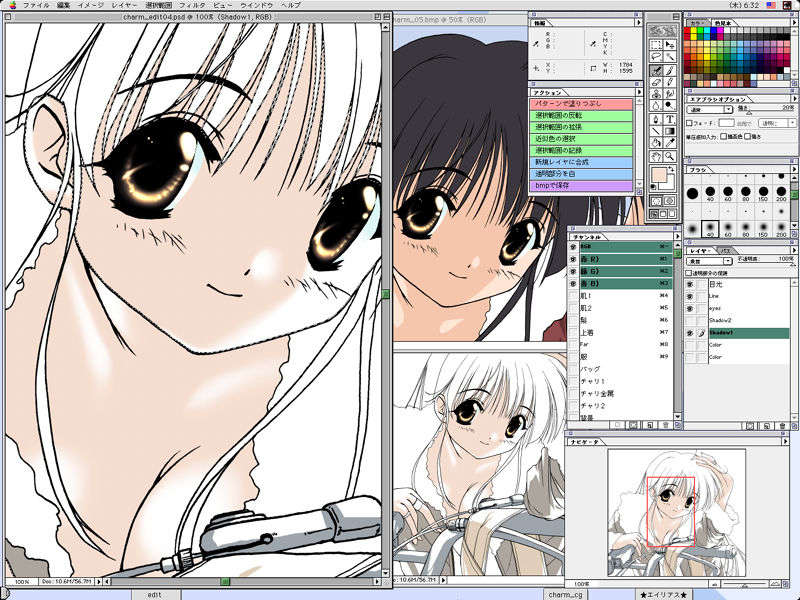800x600 pixels.
Task: Select the Paintbrush tool
Action: (670, 70)
